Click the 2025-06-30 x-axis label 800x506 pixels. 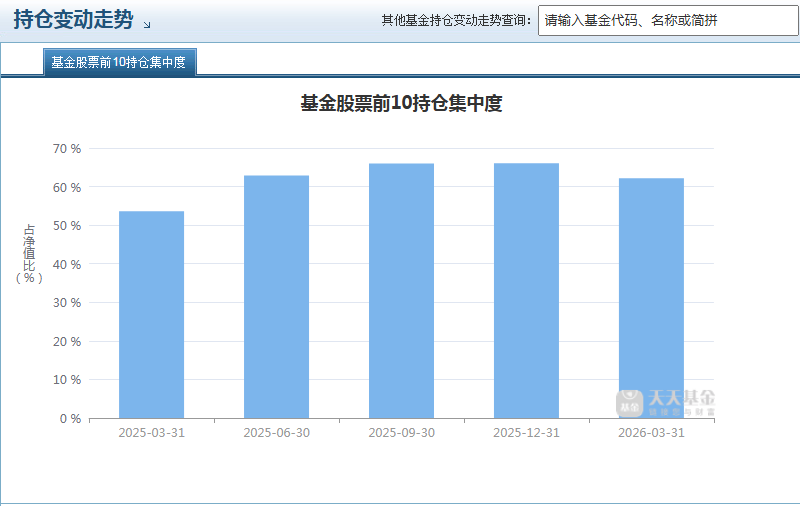coord(277,433)
